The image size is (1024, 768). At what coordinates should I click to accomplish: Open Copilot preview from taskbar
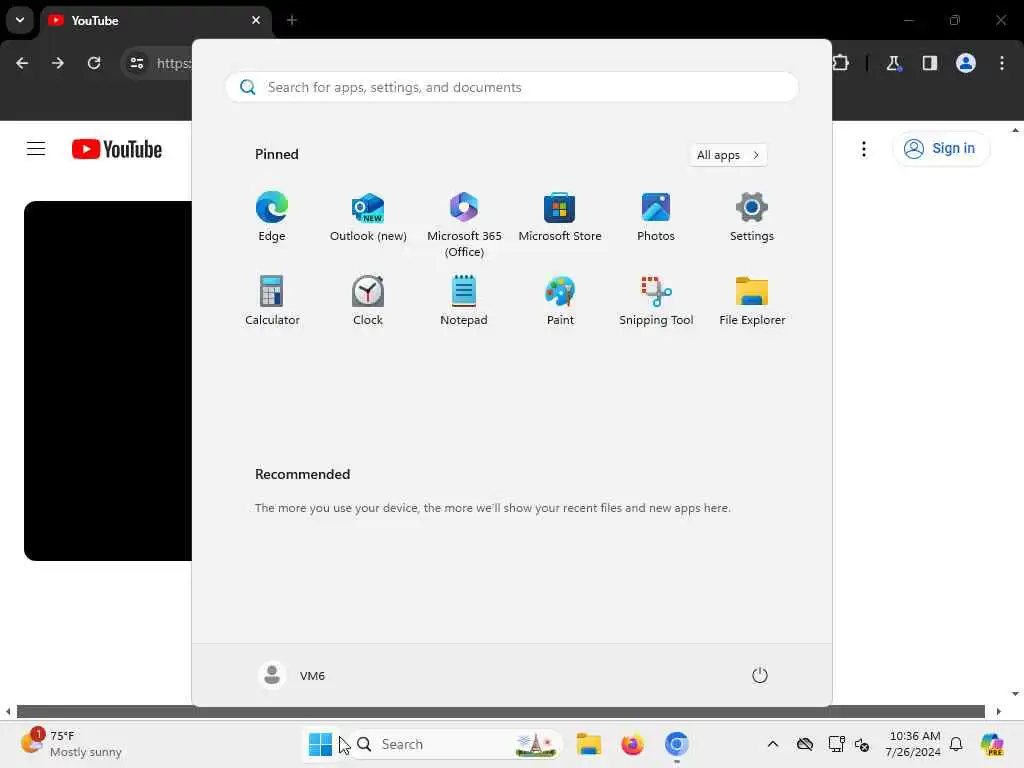[992, 744]
